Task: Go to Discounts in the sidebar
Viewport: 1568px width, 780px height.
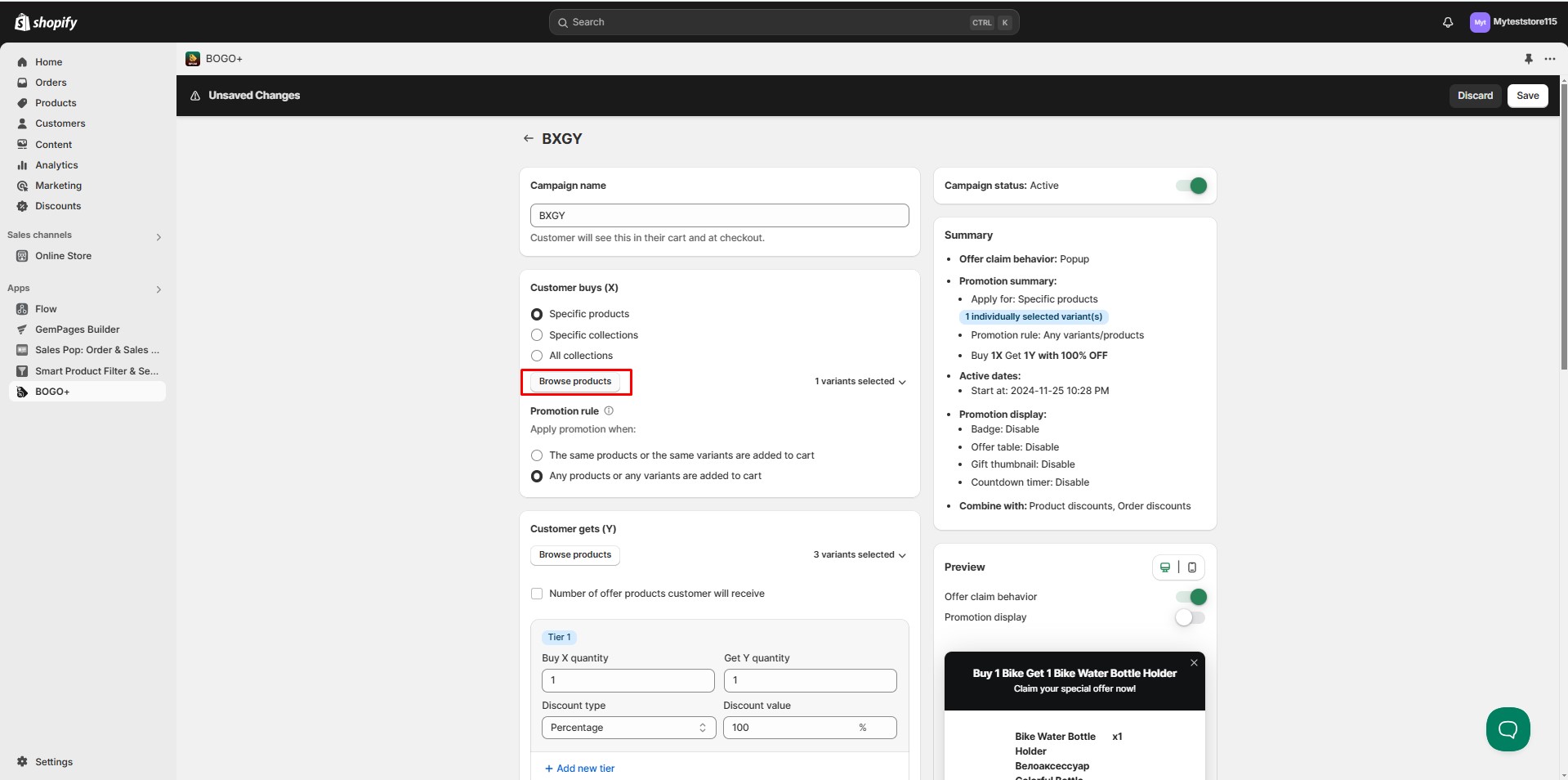Action: pyautogui.click(x=58, y=206)
